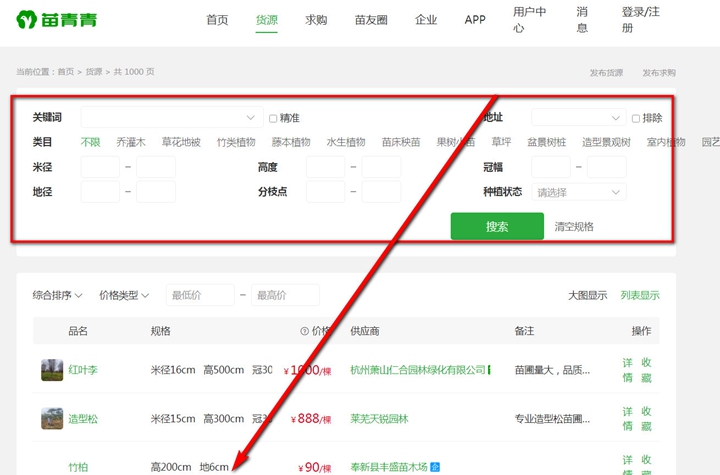Click the 清空规格 link
The width and height of the screenshot is (720, 475).
[x=574, y=227]
